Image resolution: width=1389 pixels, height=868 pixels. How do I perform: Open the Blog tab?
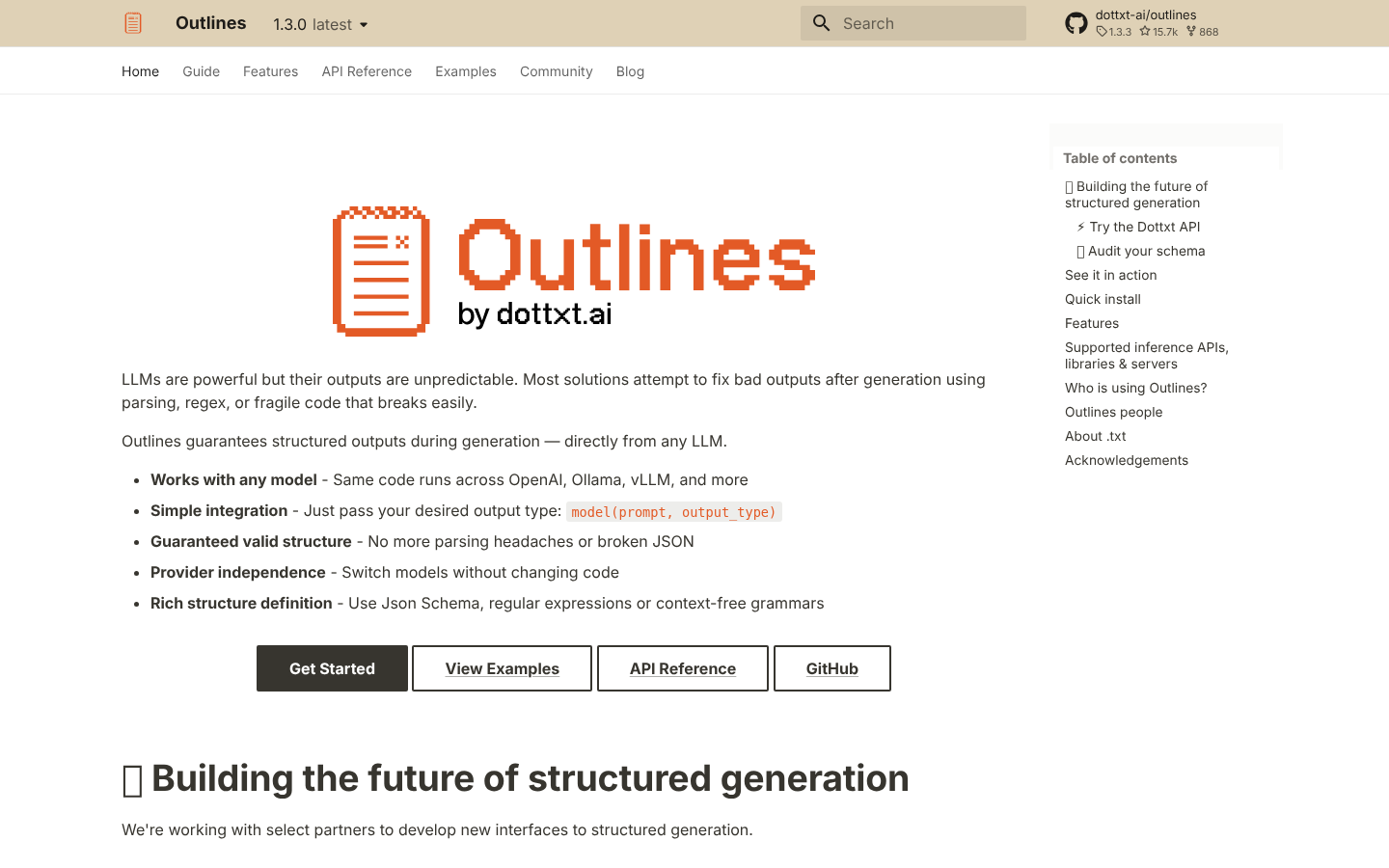630,71
